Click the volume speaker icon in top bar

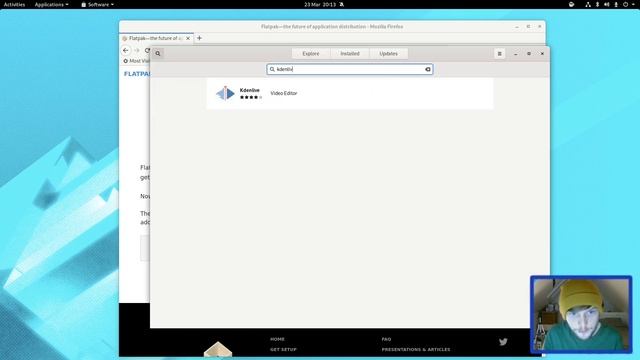[607, 4]
